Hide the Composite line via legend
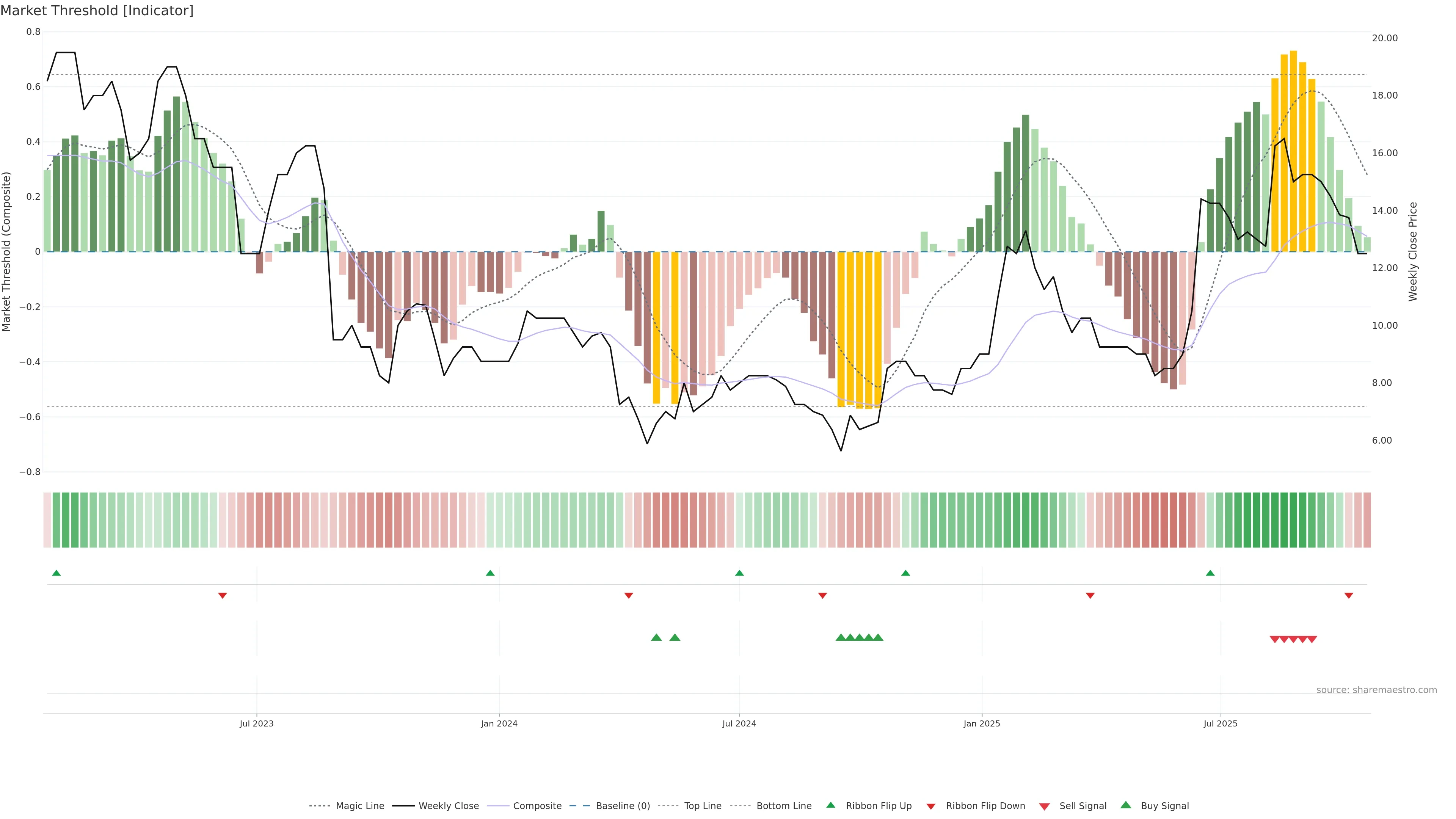The height and width of the screenshot is (819, 1456). tap(537, 806)
